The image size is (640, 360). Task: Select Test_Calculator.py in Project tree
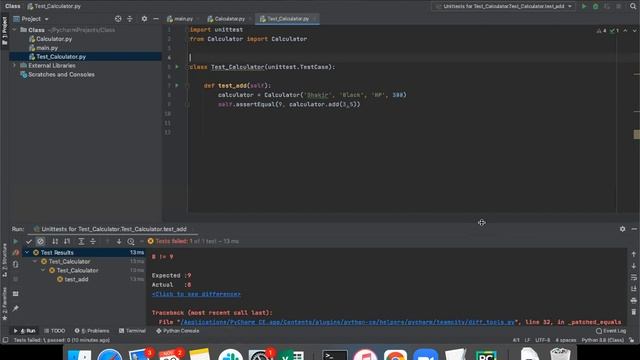coord(57,57)
